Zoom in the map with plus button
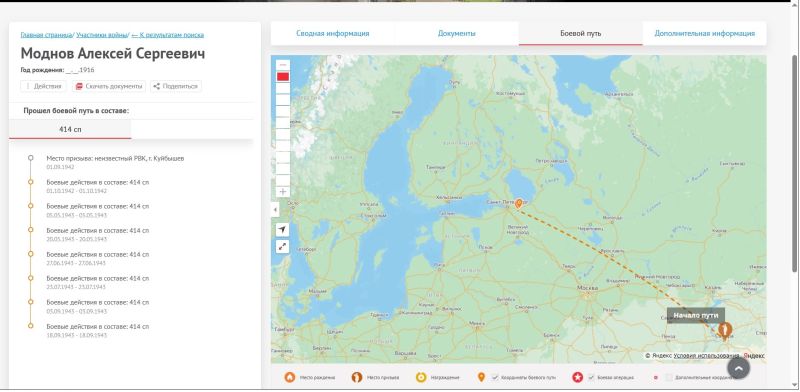The width and height of the screenshot is (800, 392). coord(283,192)
